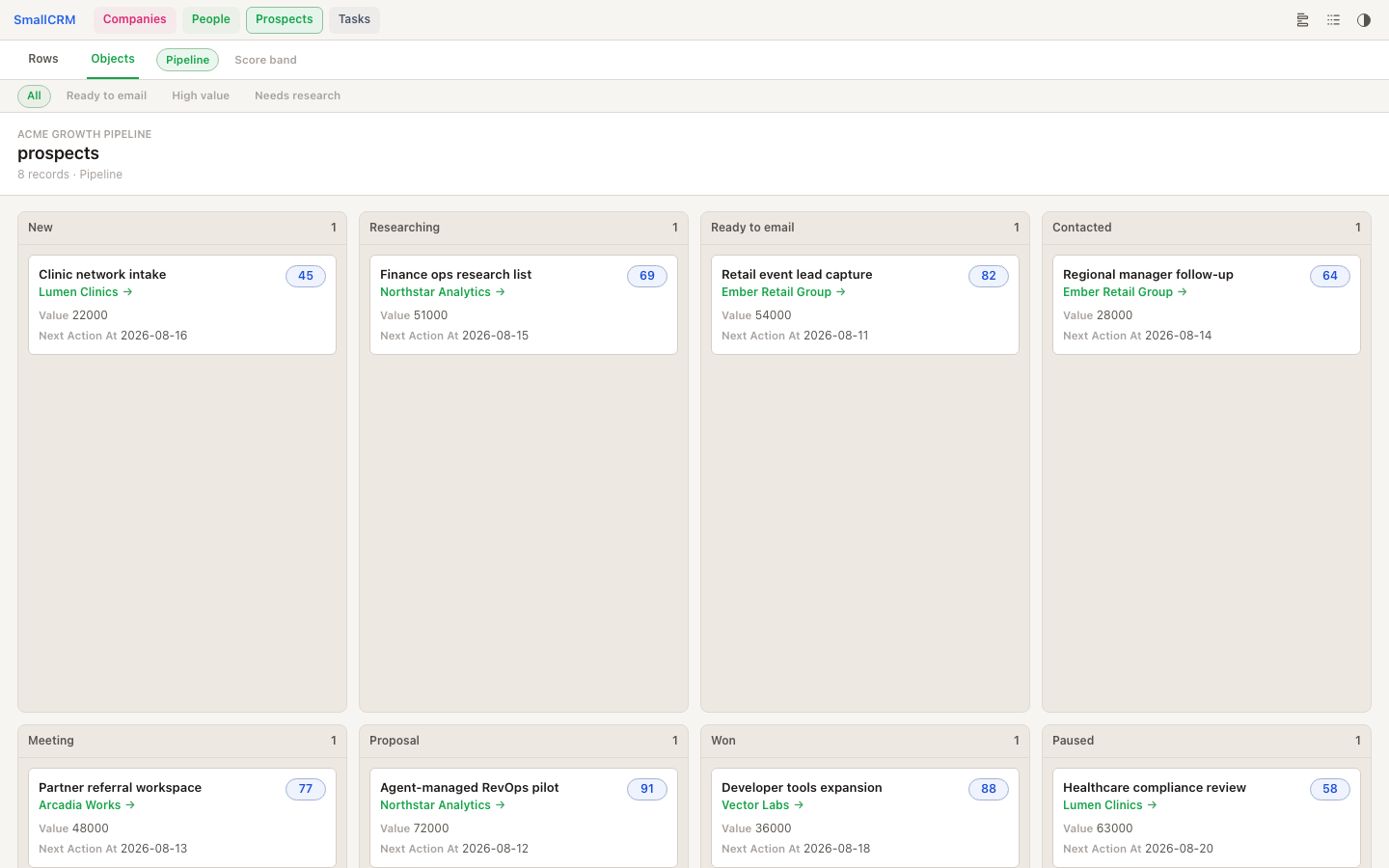Click score badge 82 on Retail event card
Screen dimensions: 1389x868
pyautogui.click(x=989, y=276)
